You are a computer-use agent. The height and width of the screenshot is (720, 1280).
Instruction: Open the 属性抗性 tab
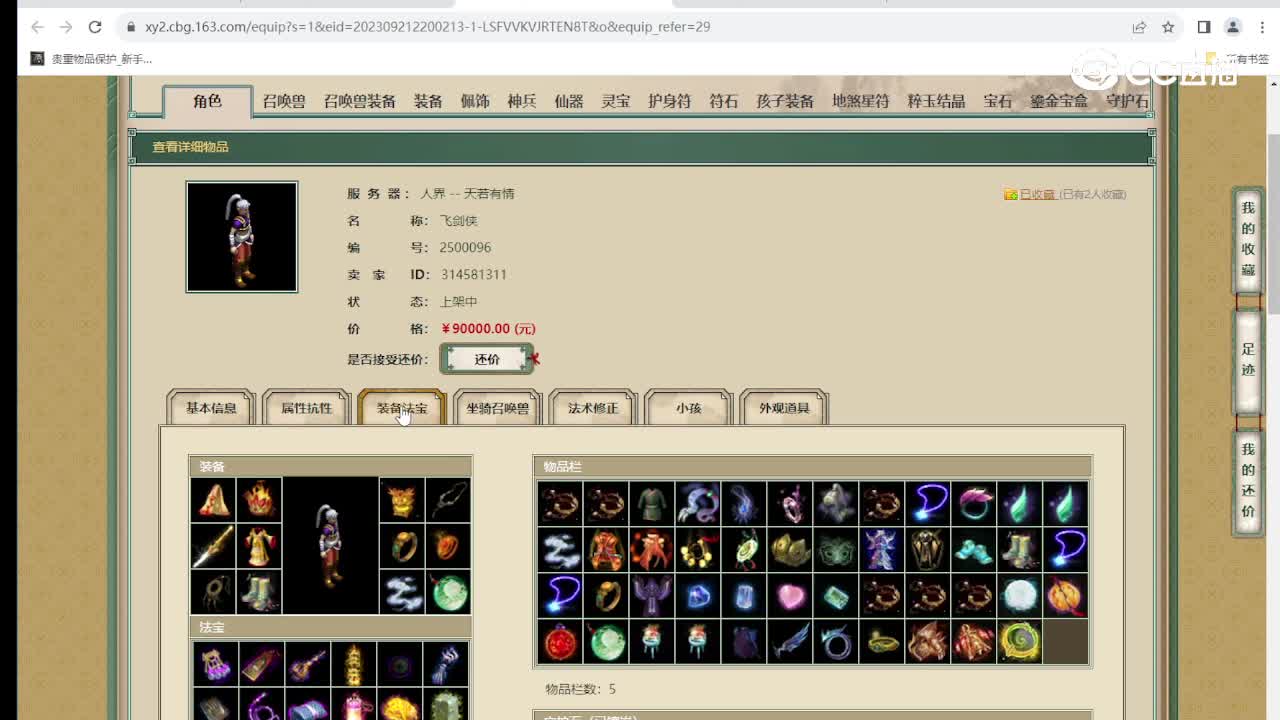coord(306,408)
